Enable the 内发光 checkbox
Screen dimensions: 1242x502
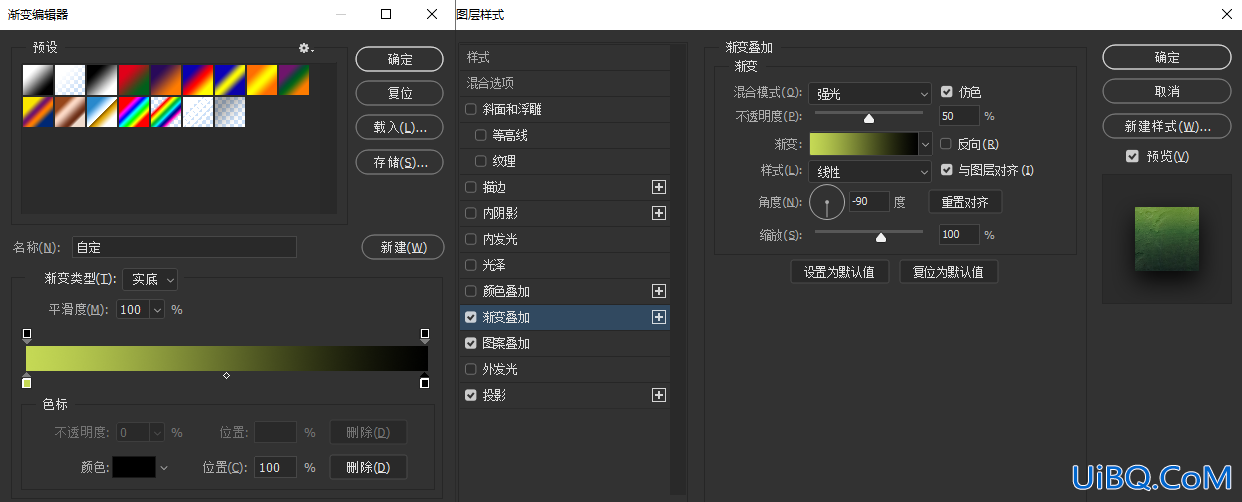(471, 239)
